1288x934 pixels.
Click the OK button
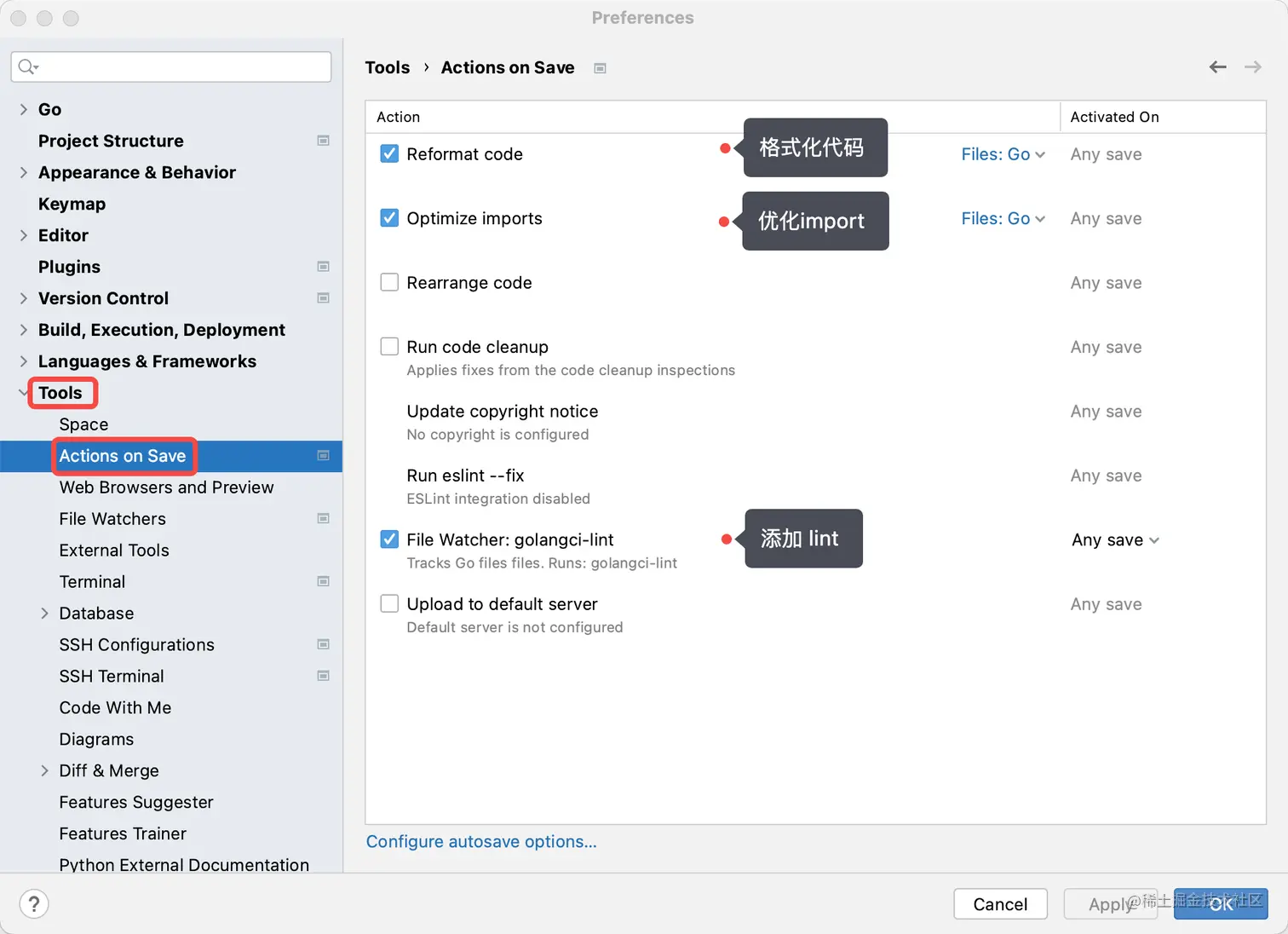1221,904
